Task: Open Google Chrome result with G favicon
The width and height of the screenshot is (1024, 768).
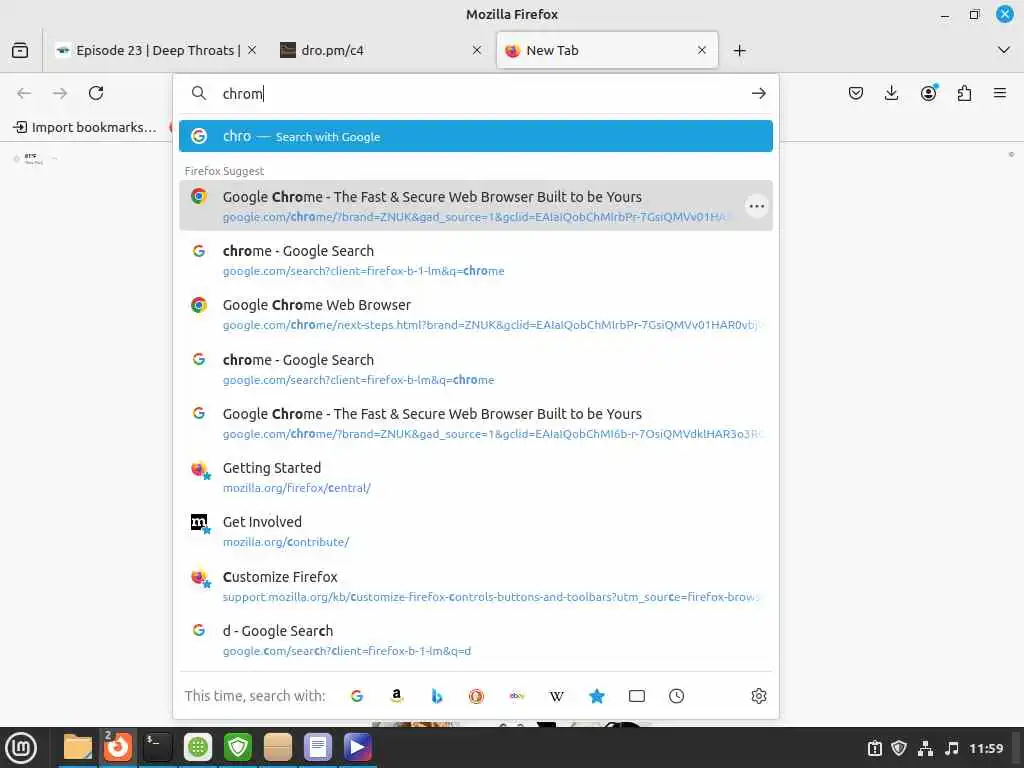Action: coord(475,423)
